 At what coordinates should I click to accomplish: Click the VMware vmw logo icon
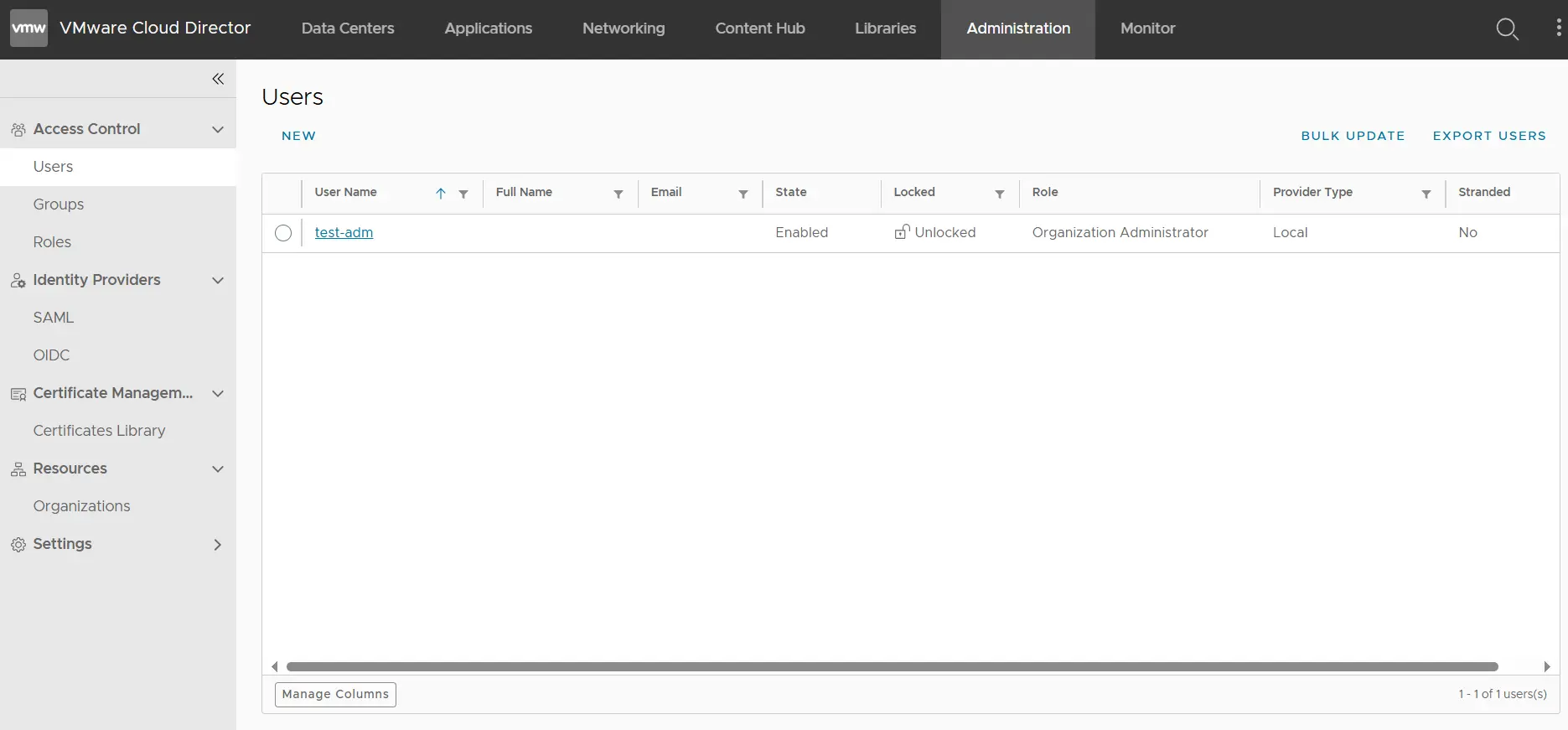(x=28, y=28)
